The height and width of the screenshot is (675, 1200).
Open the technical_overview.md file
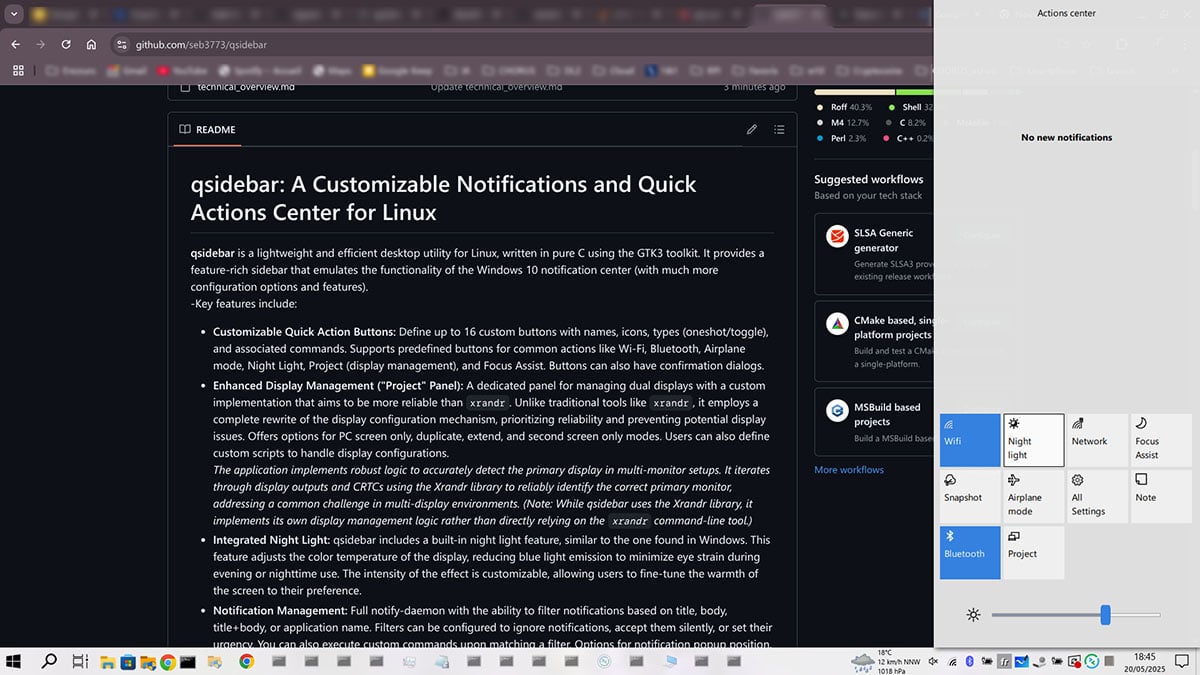point(245,87)
